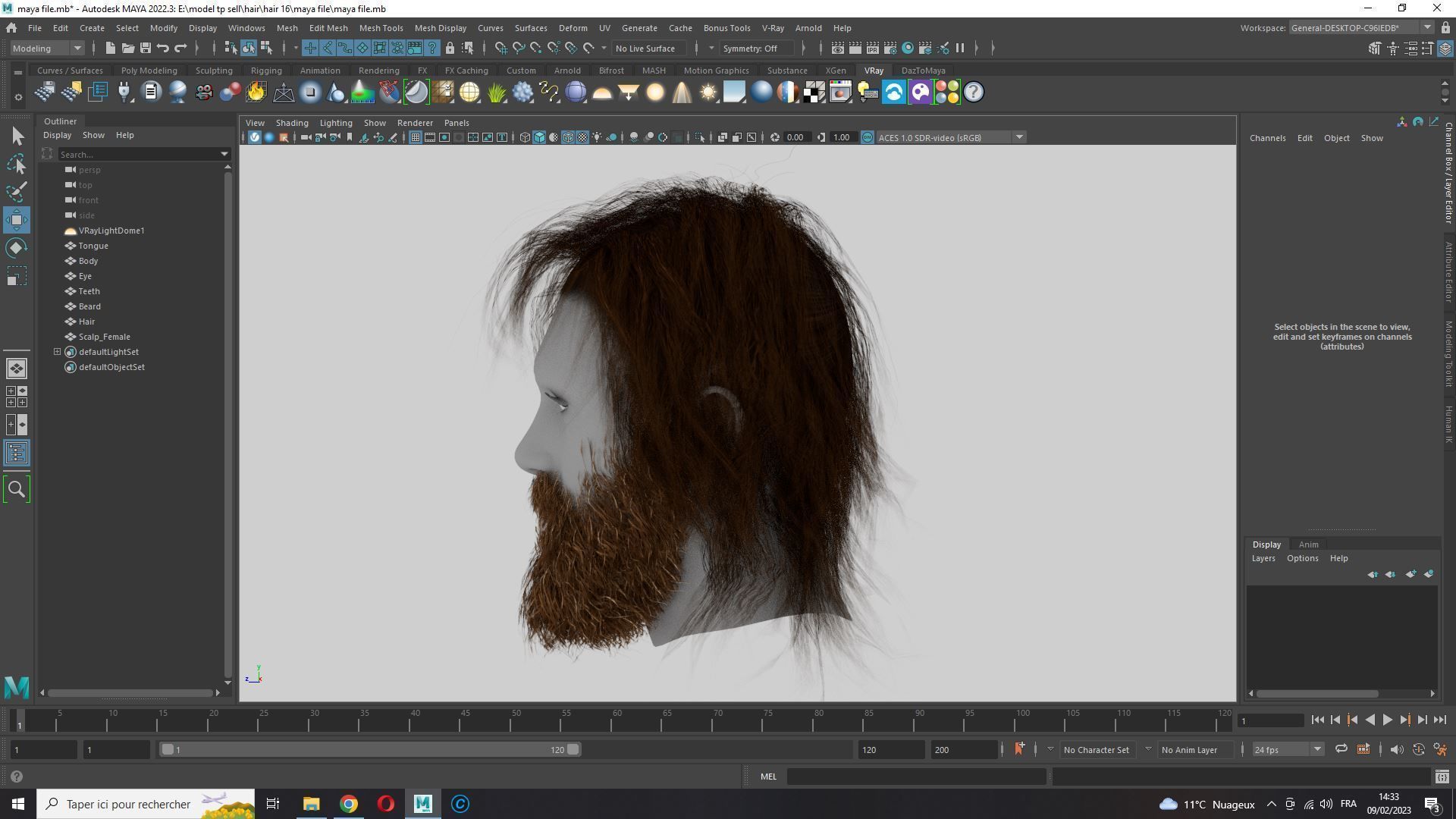Open the viewport Shading menu
This screenshot has height=819, width=1456.
click(x=292, y=123)
